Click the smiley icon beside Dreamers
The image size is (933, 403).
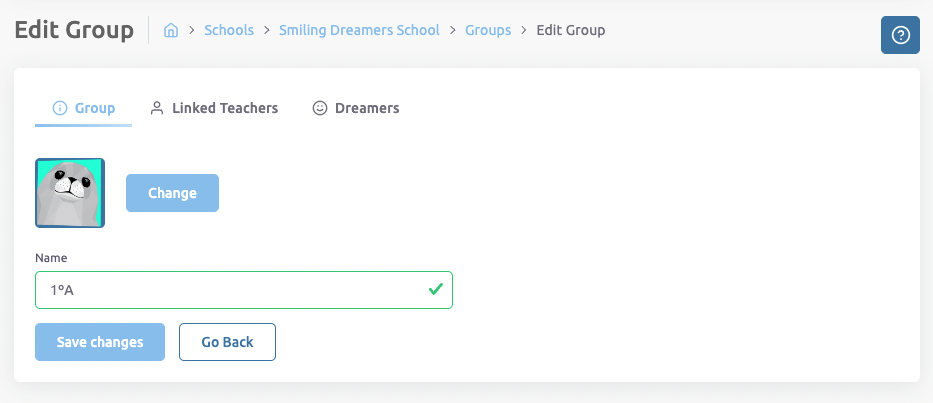pyautogui.click(x=320, y=108)
